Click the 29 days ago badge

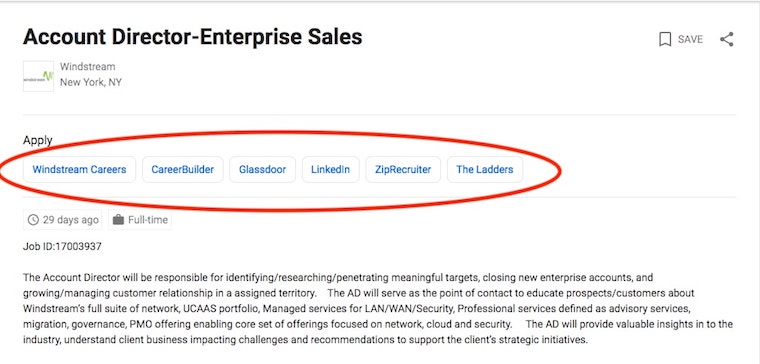pos(63,220)
